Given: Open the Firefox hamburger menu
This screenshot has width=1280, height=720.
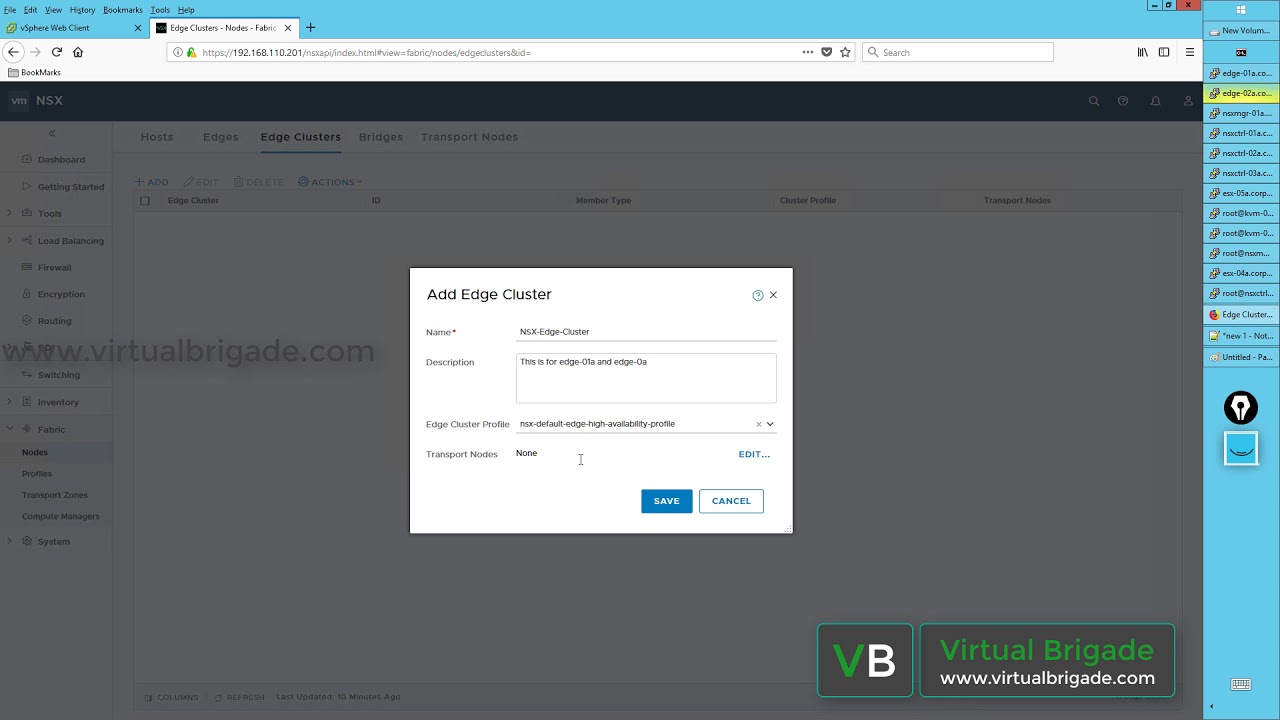Looking at the screenshot, I should pos(1189,52).
